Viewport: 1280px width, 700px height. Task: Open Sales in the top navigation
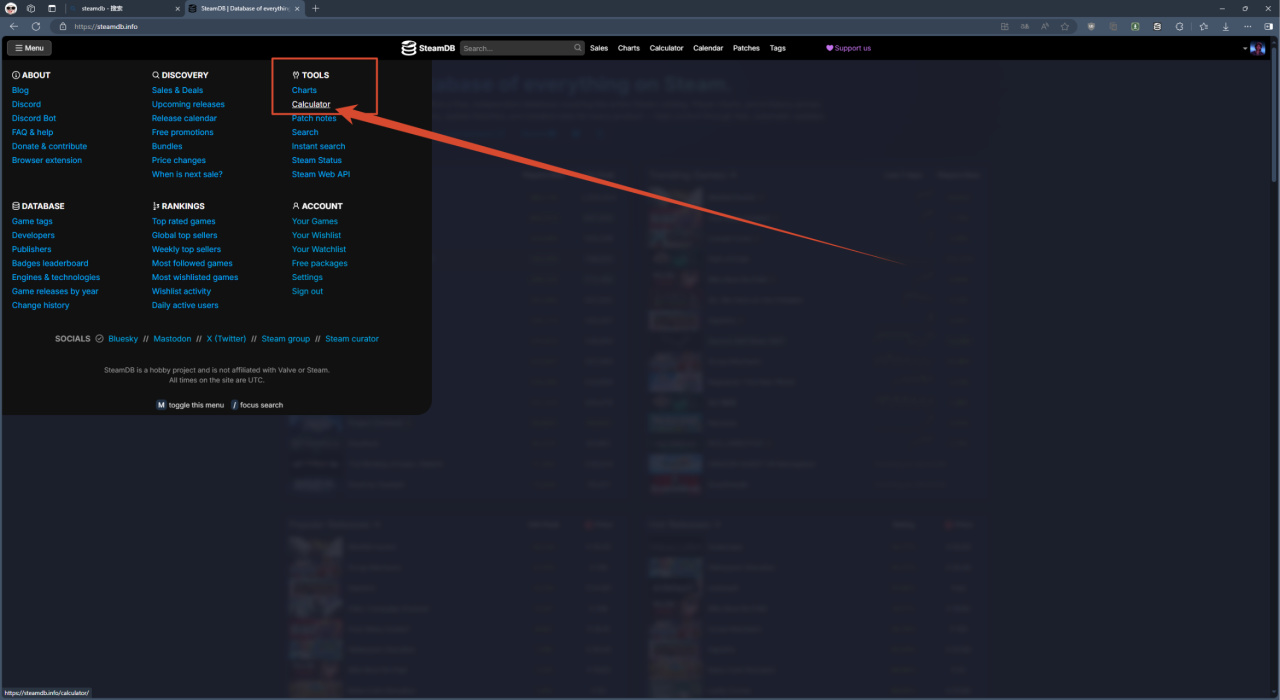pos(599,48)
